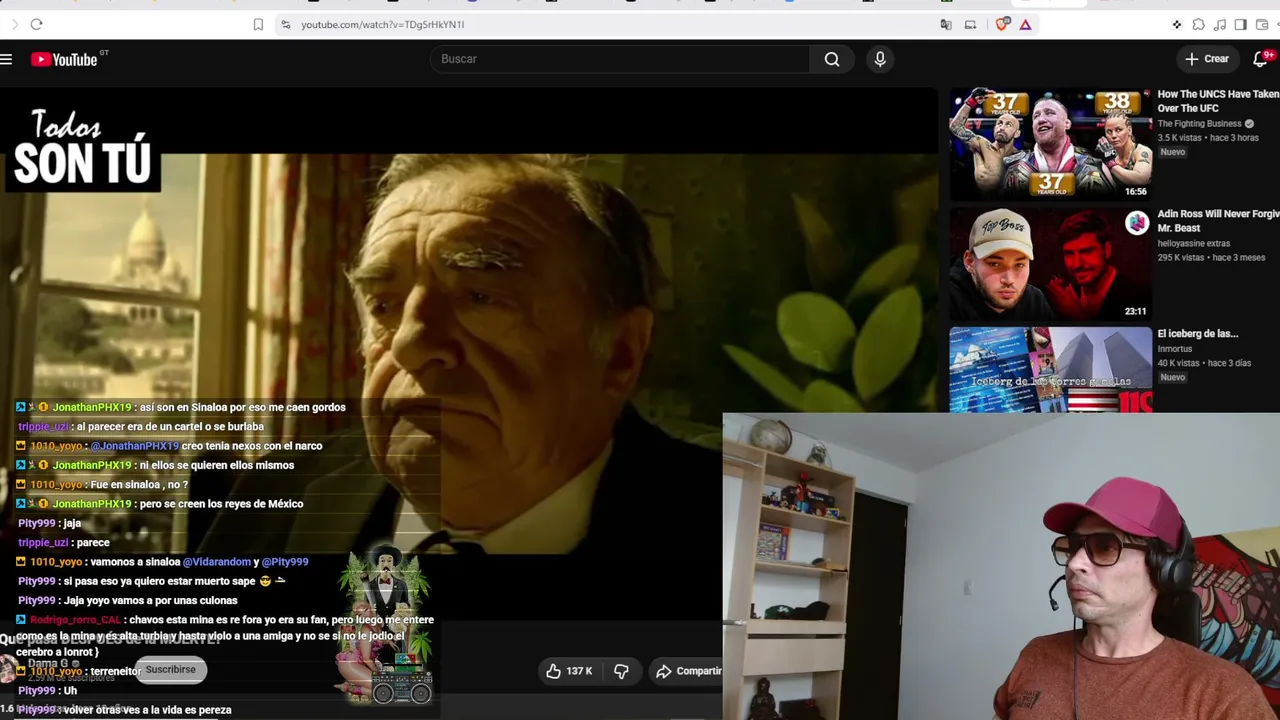Subscribe with the Suscribirse button

tap(170, 670)
